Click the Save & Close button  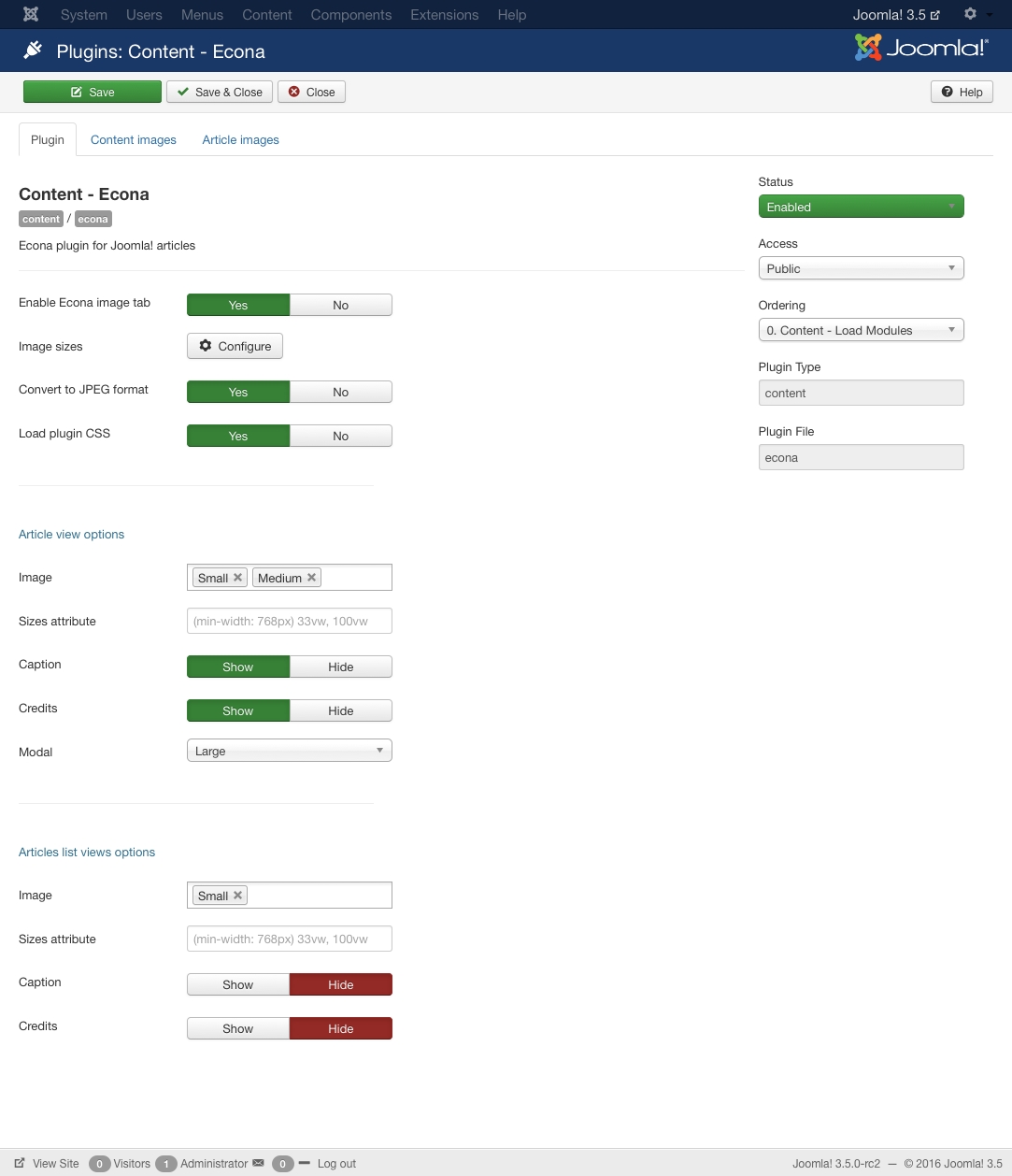pos(220,92)
